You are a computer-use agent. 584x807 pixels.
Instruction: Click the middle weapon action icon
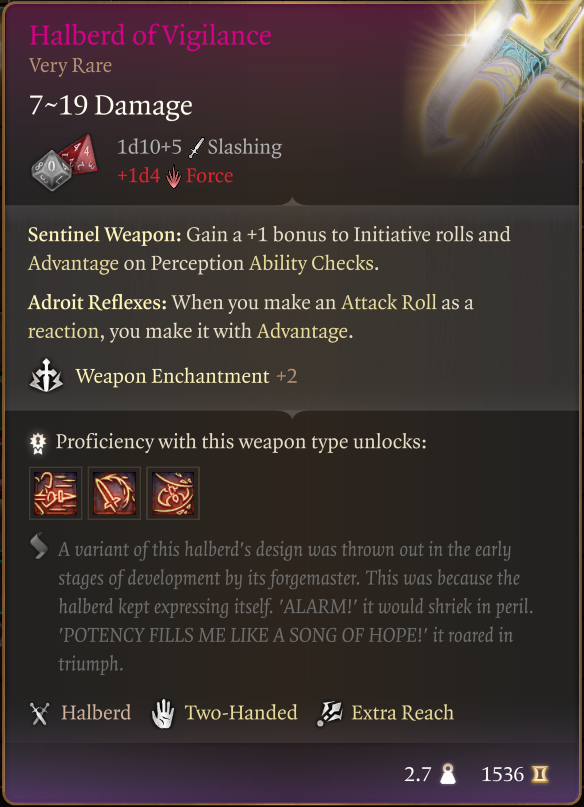(114, 493)
